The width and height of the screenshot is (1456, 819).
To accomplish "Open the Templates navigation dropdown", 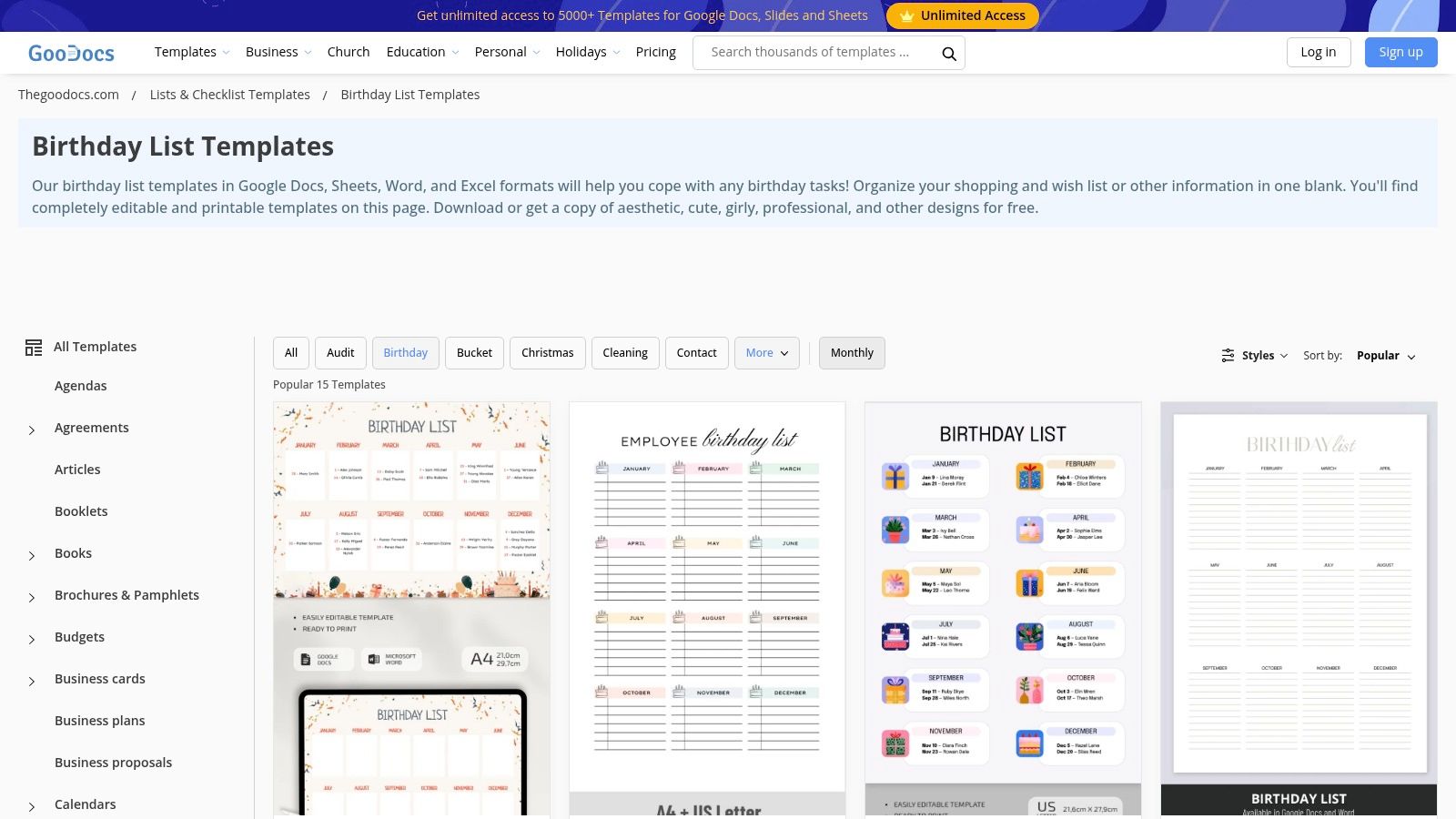I will pos(190,52).
